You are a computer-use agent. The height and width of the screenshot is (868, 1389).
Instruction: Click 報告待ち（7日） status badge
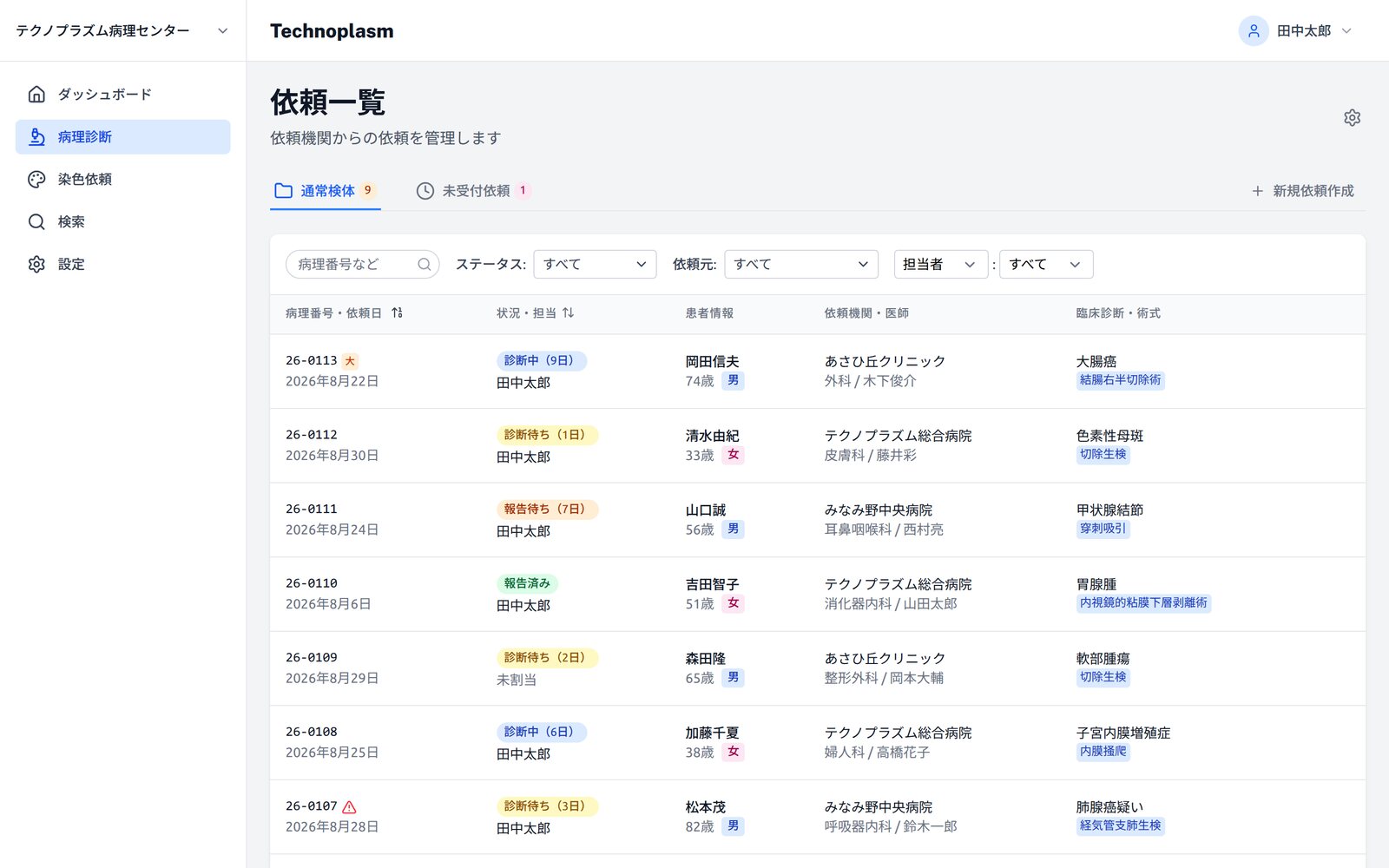[x=547, y=510]
